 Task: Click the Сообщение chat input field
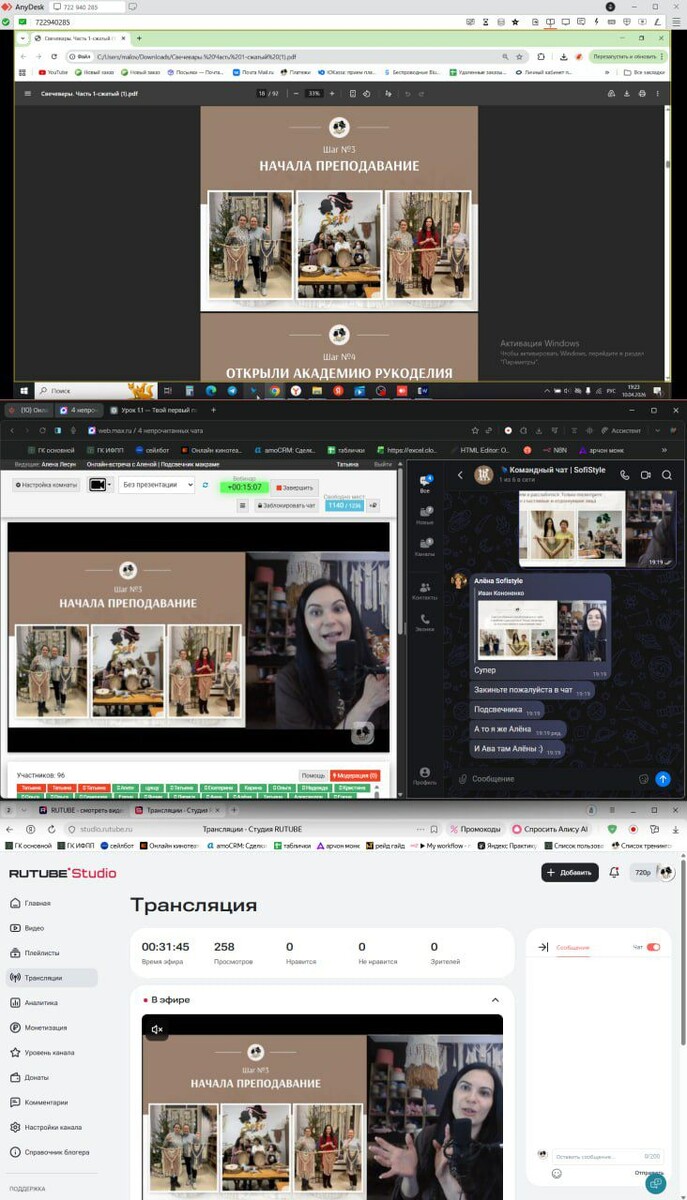[552, 779]
